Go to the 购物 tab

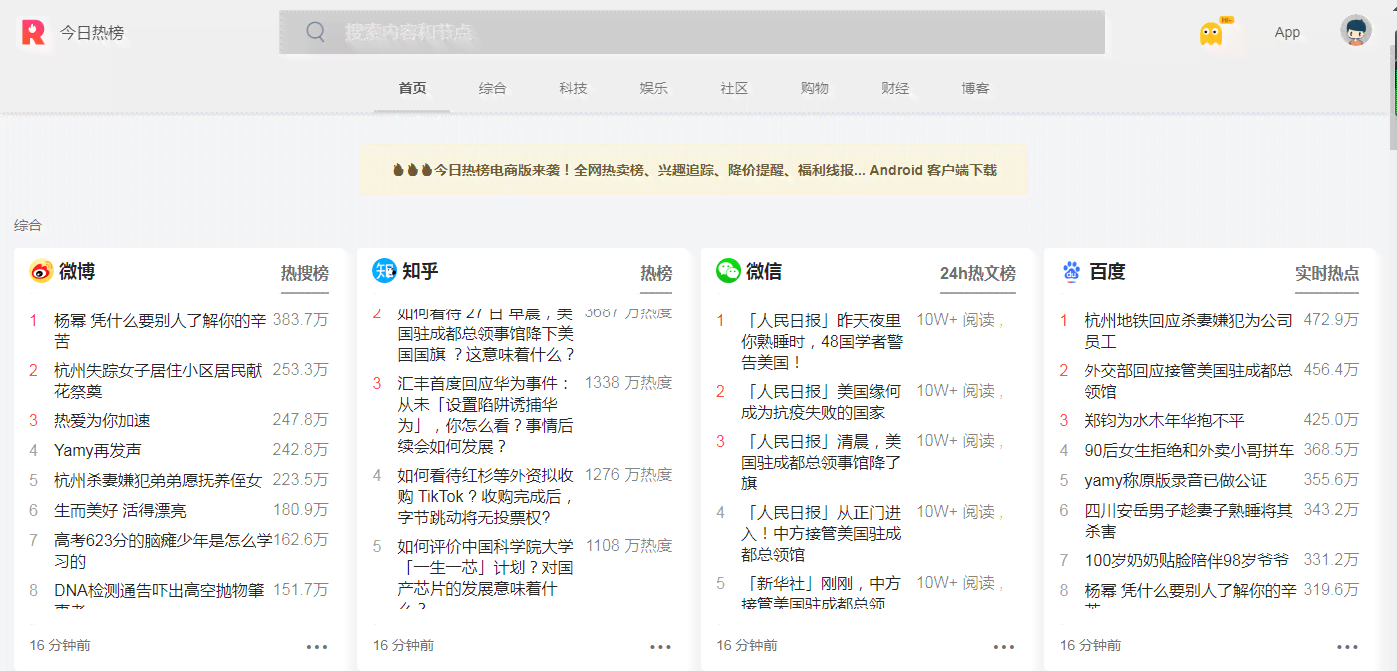coord(814,88)
